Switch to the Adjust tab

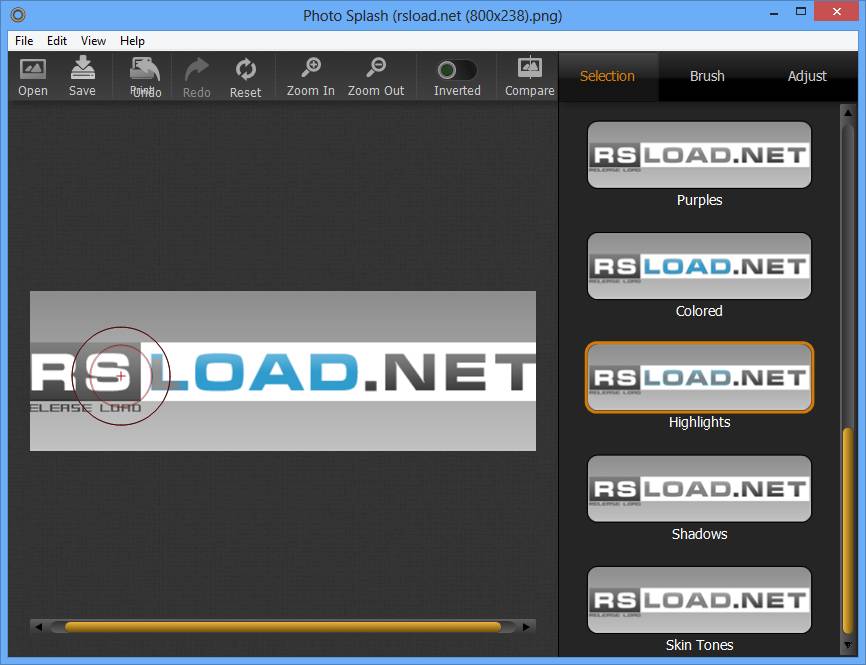click(x=807, y=76)
